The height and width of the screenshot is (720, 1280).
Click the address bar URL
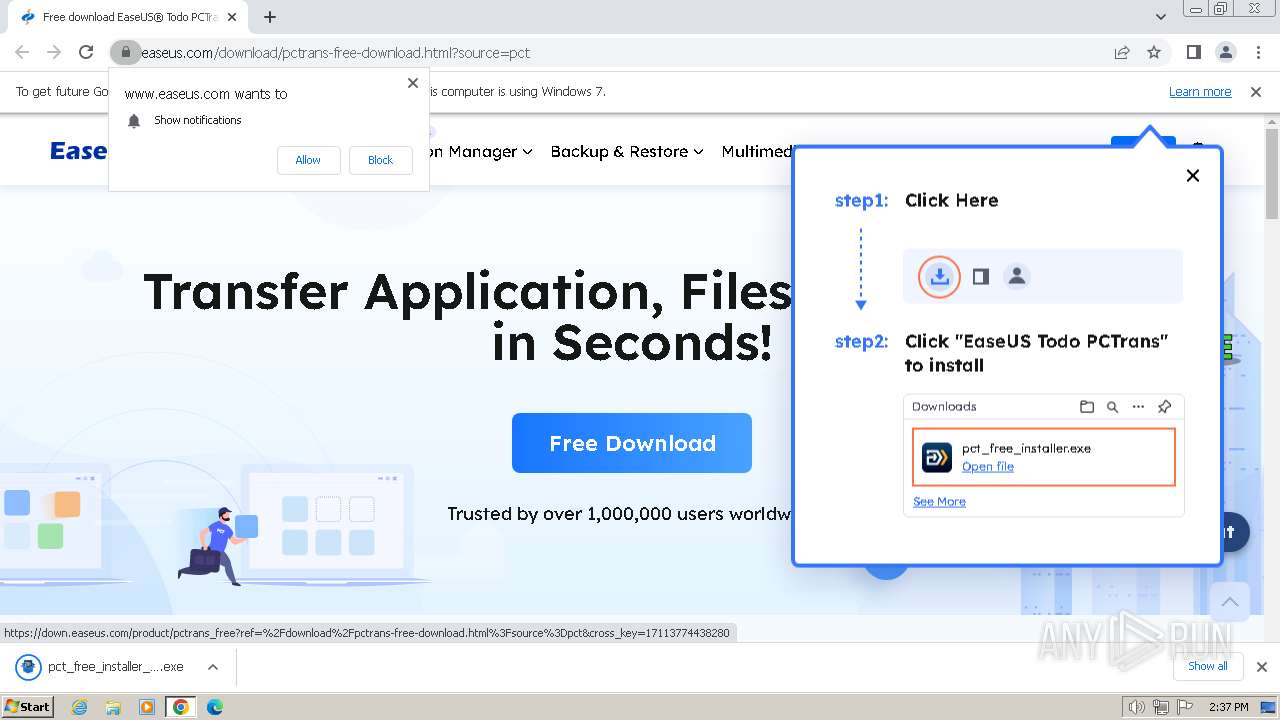pyautogui.click(x=336, y=52)
